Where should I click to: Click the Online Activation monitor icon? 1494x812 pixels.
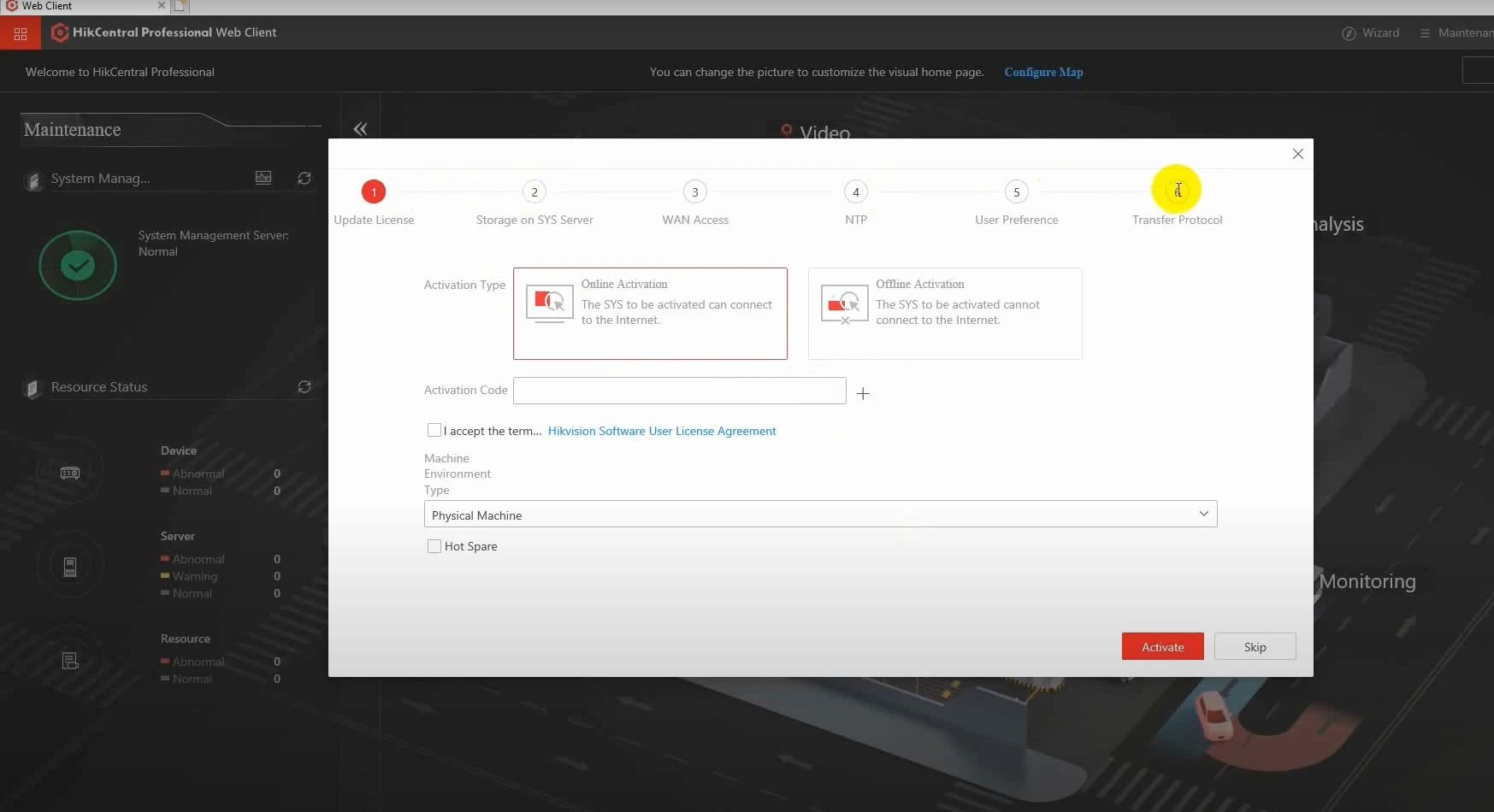(549, 303)
